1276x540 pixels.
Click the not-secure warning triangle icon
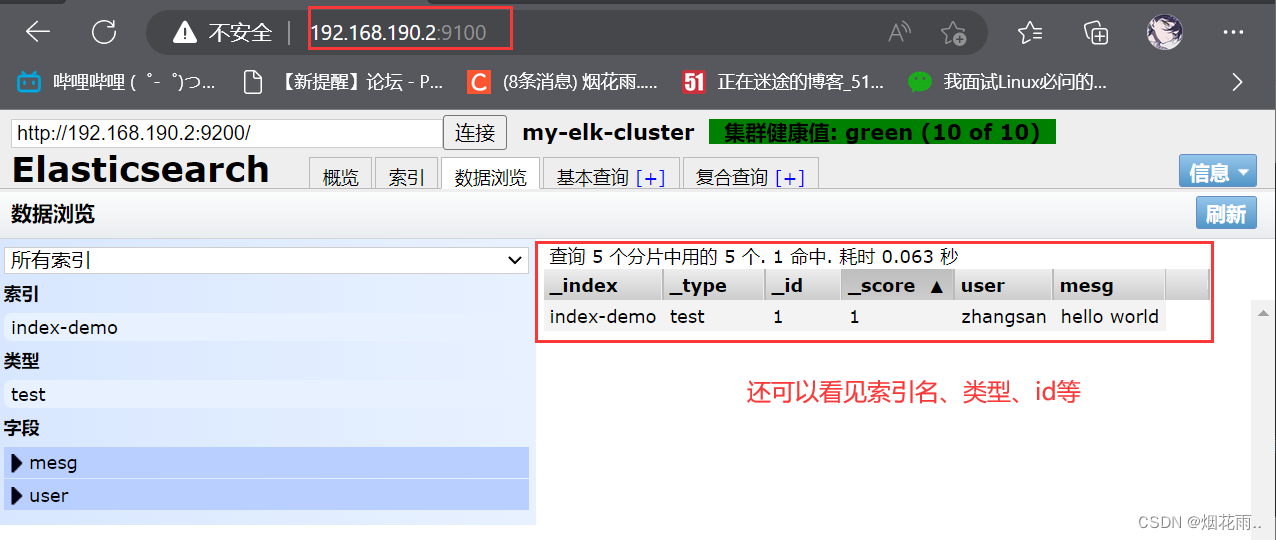pos(184,33)
